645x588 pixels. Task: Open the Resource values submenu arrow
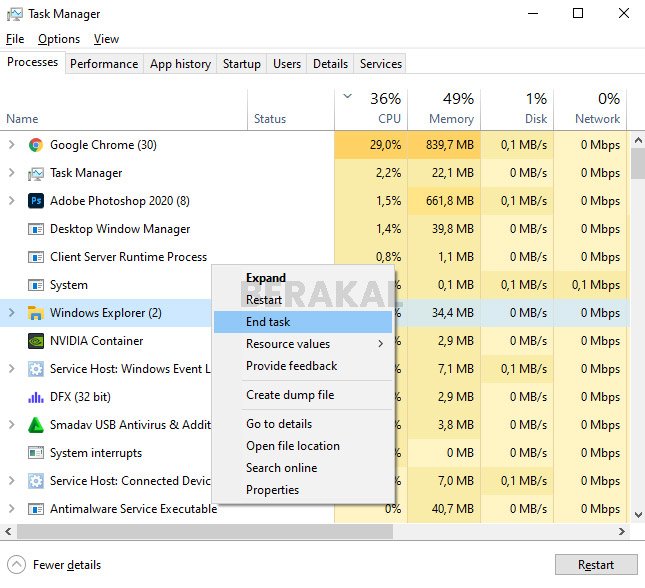tap(381, 344)
